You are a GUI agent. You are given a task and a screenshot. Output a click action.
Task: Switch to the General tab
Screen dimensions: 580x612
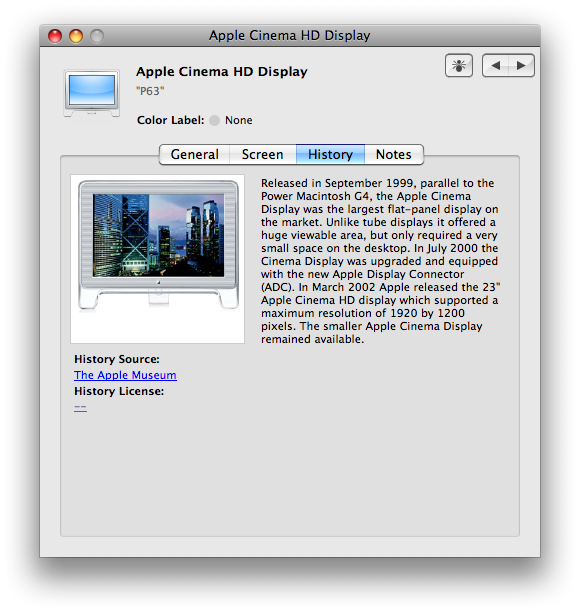pos(194,155)
